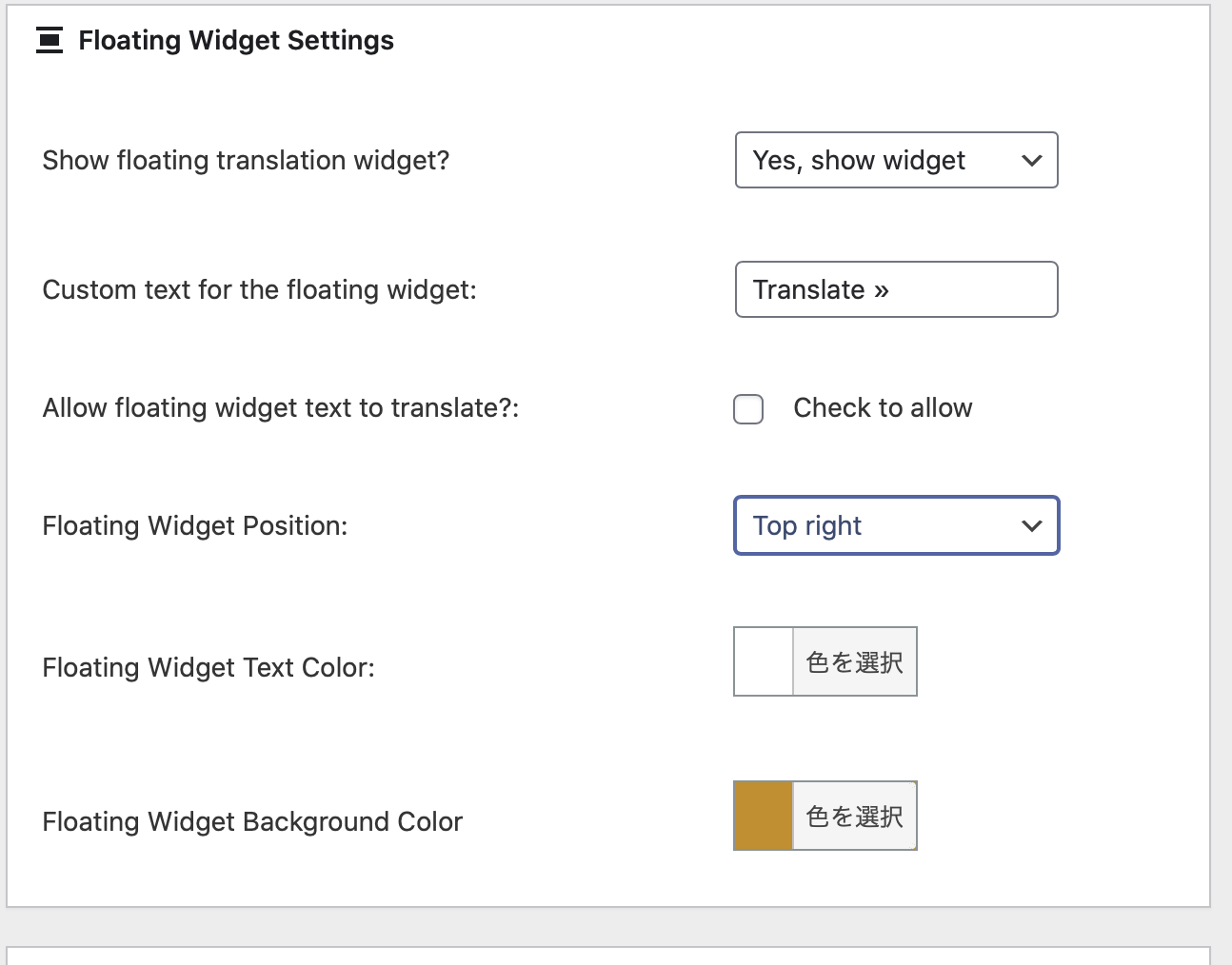Click the white text color swatch
1232x965 pixels.
pyautogui.click(x=764, y=661)
